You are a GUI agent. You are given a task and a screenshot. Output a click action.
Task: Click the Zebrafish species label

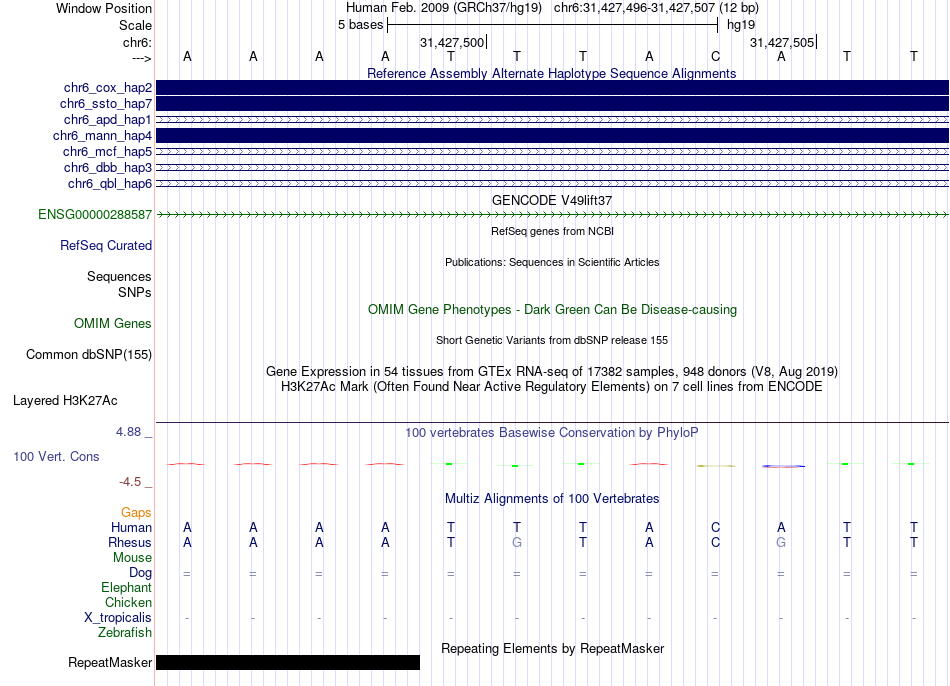pos(125,633)
